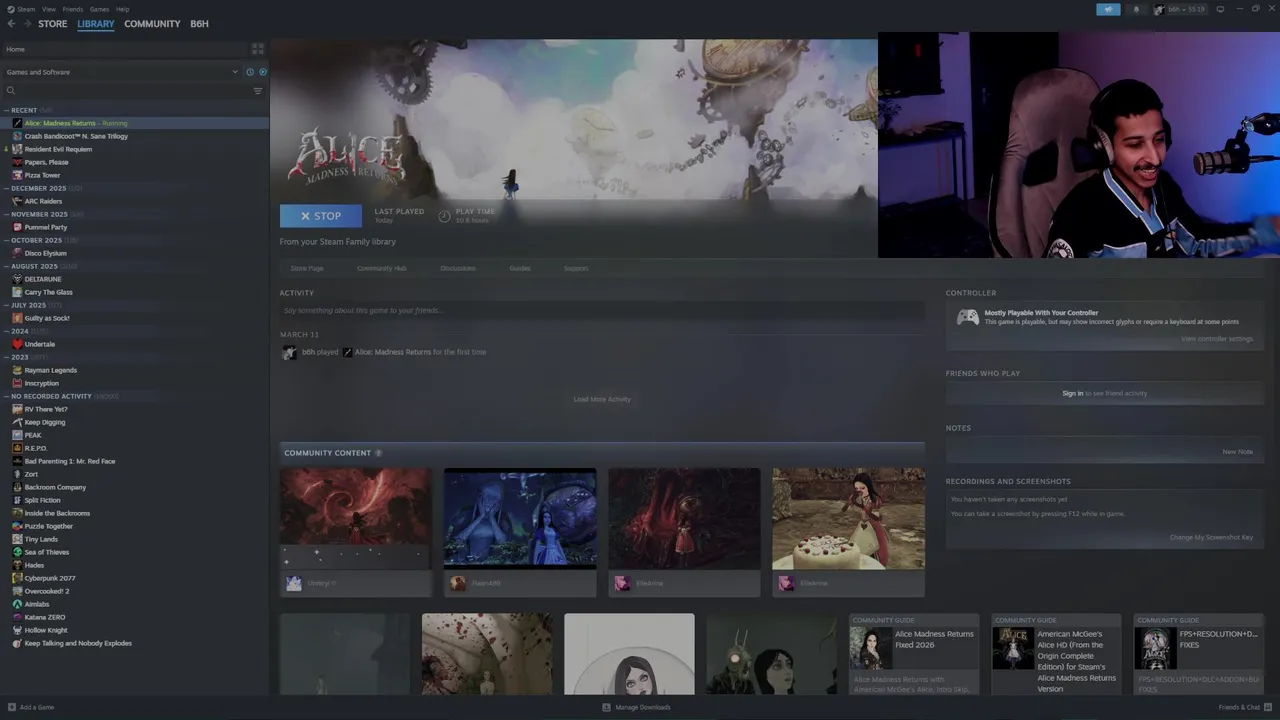Change My Screenshot Key
The image size is (1280, 720).
coord(1211,537)
